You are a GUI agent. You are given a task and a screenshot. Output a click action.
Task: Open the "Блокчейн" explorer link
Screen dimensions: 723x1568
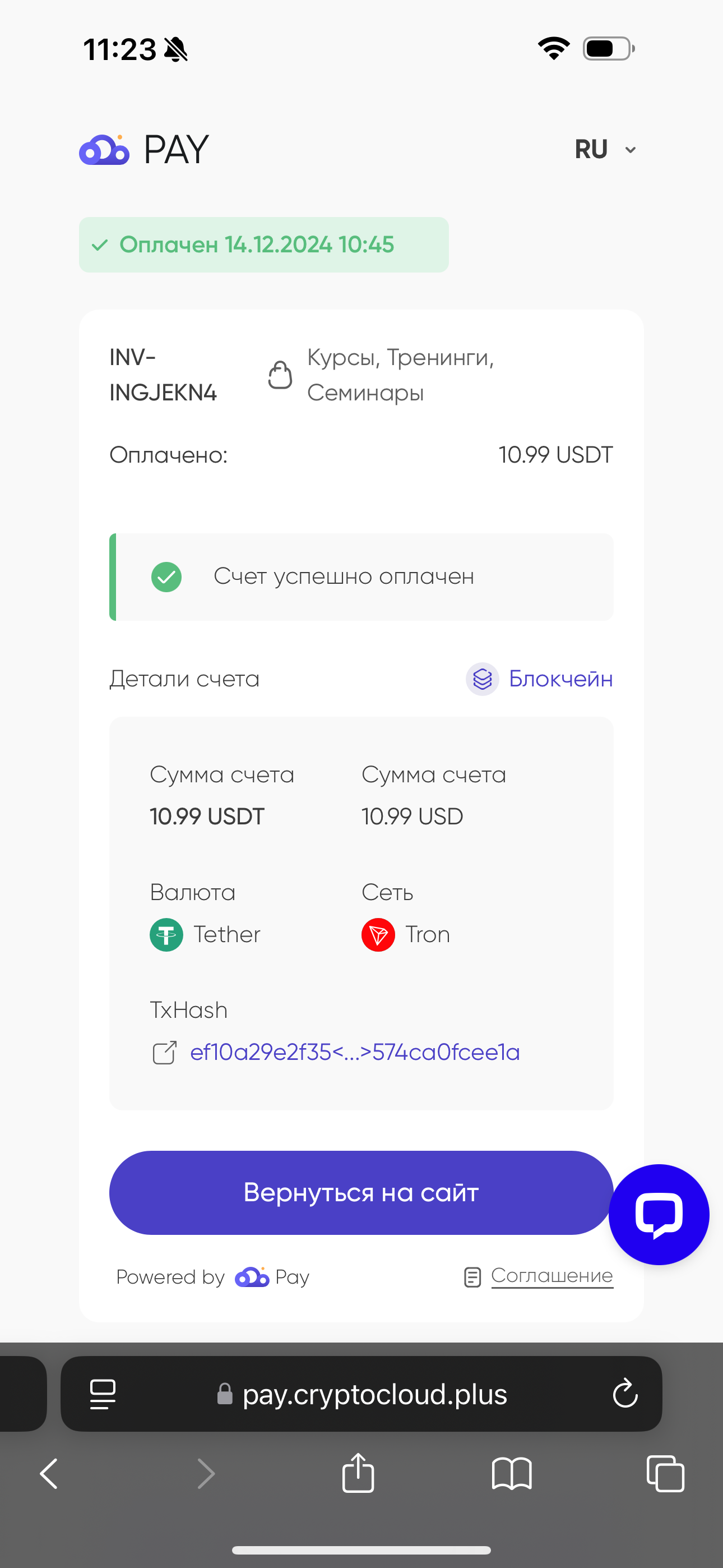560,679
